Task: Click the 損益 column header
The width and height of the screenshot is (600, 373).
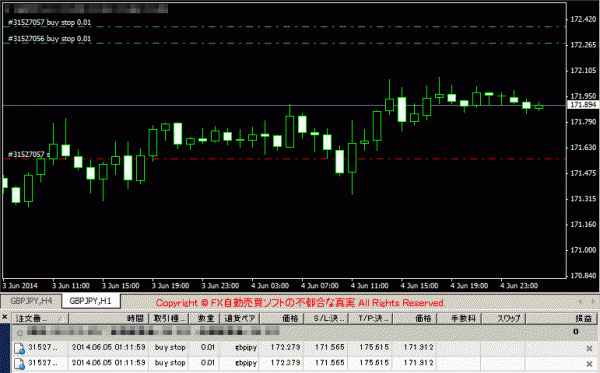Action: click(561, 318)
